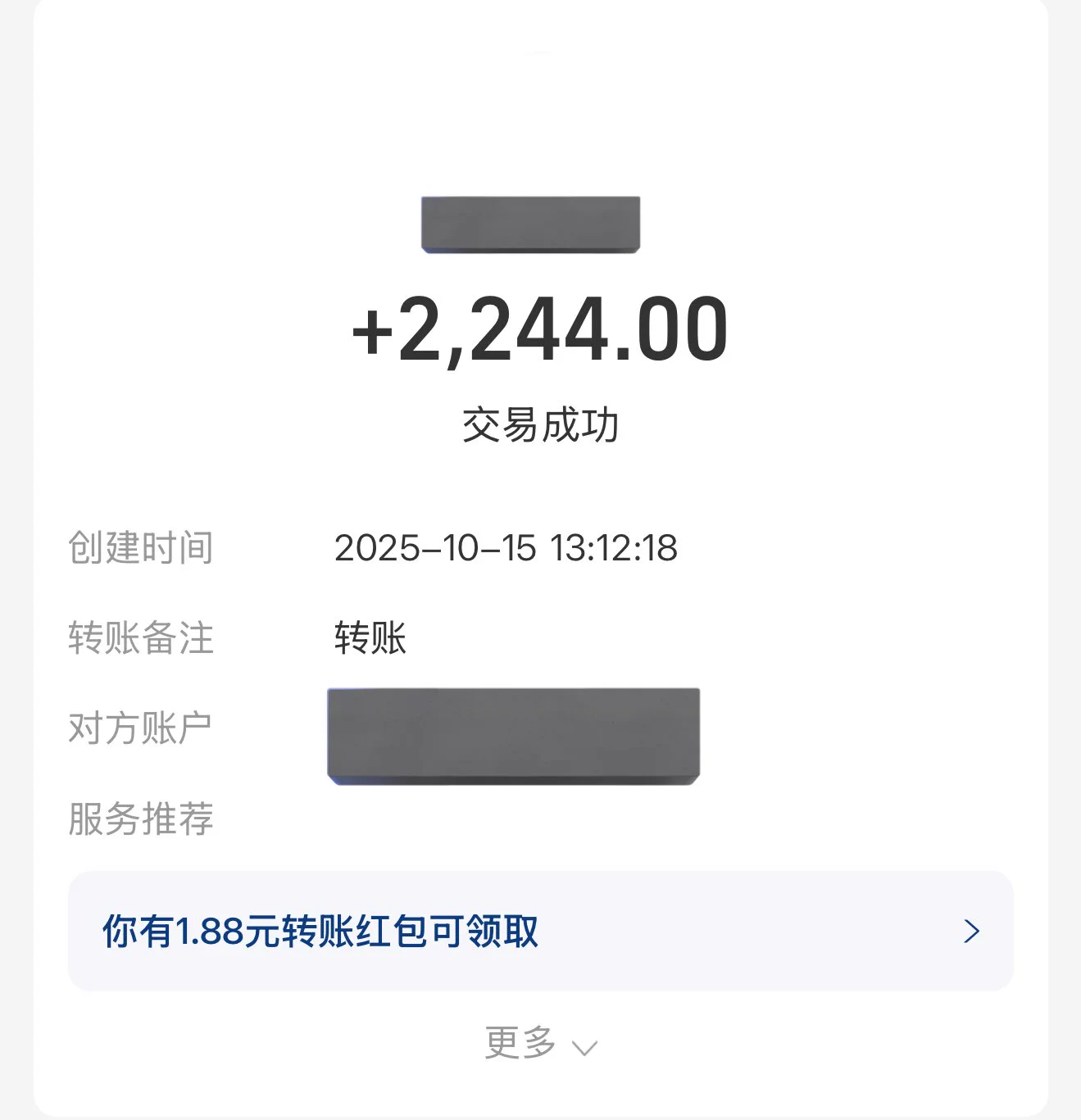
Task: Expand details with the chevron beside 更多
Action: click(x=584, y=1048)
